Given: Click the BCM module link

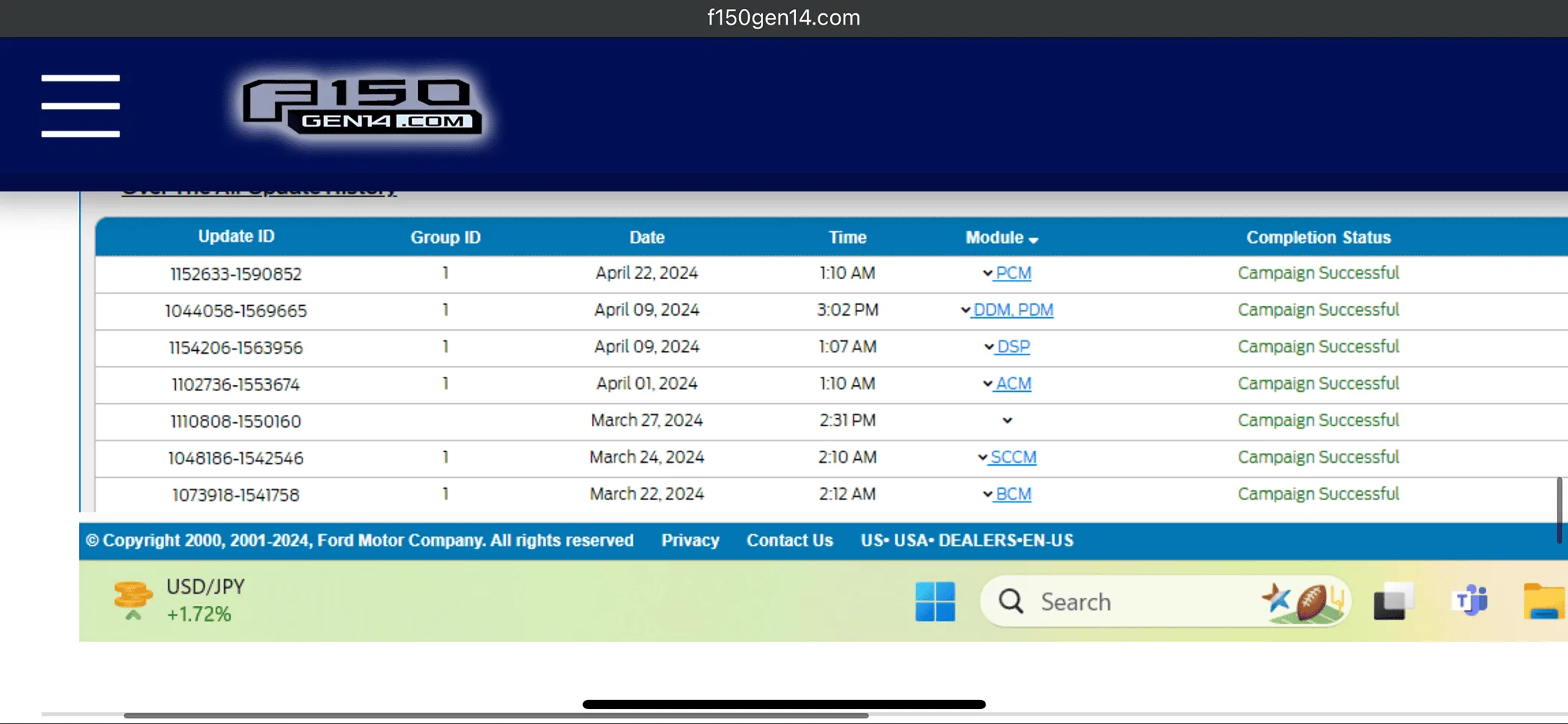Looking at the screenshot, I should 1013,494.
